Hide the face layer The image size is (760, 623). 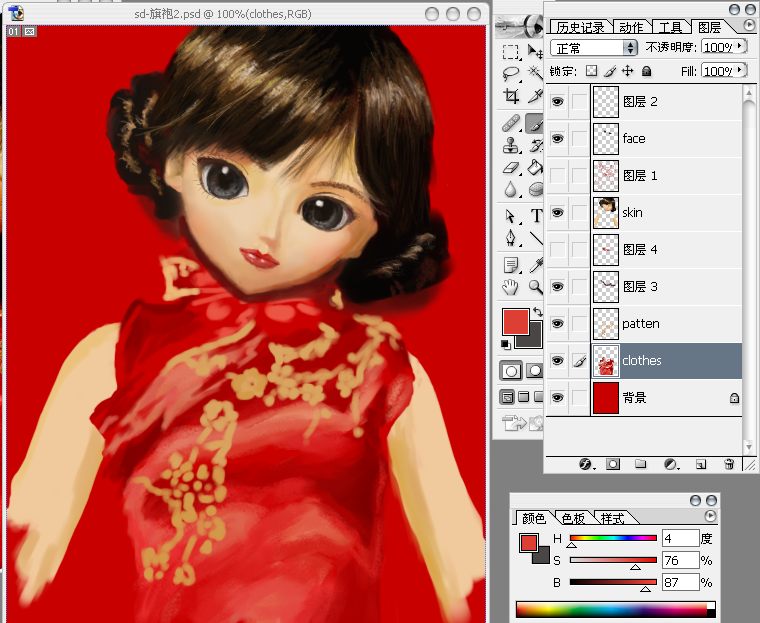557,139
